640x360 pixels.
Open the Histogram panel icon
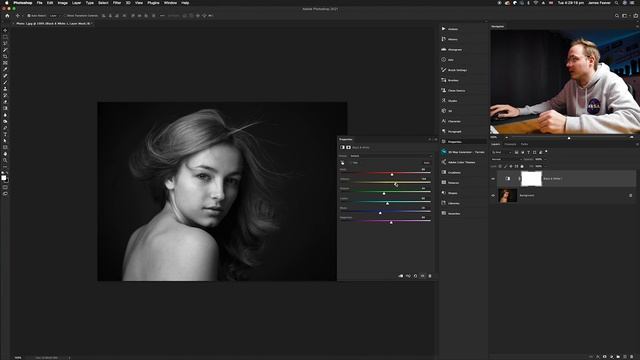(x=444, y=49)
